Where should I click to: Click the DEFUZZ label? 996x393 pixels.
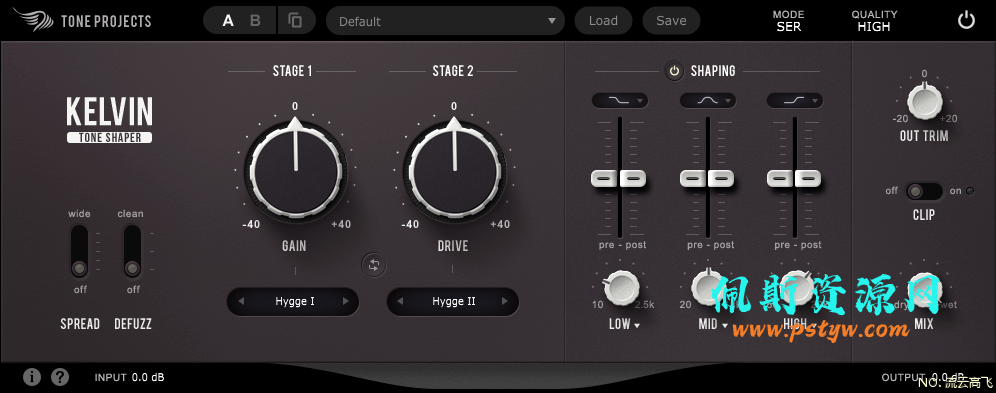[x=133, y=324]
